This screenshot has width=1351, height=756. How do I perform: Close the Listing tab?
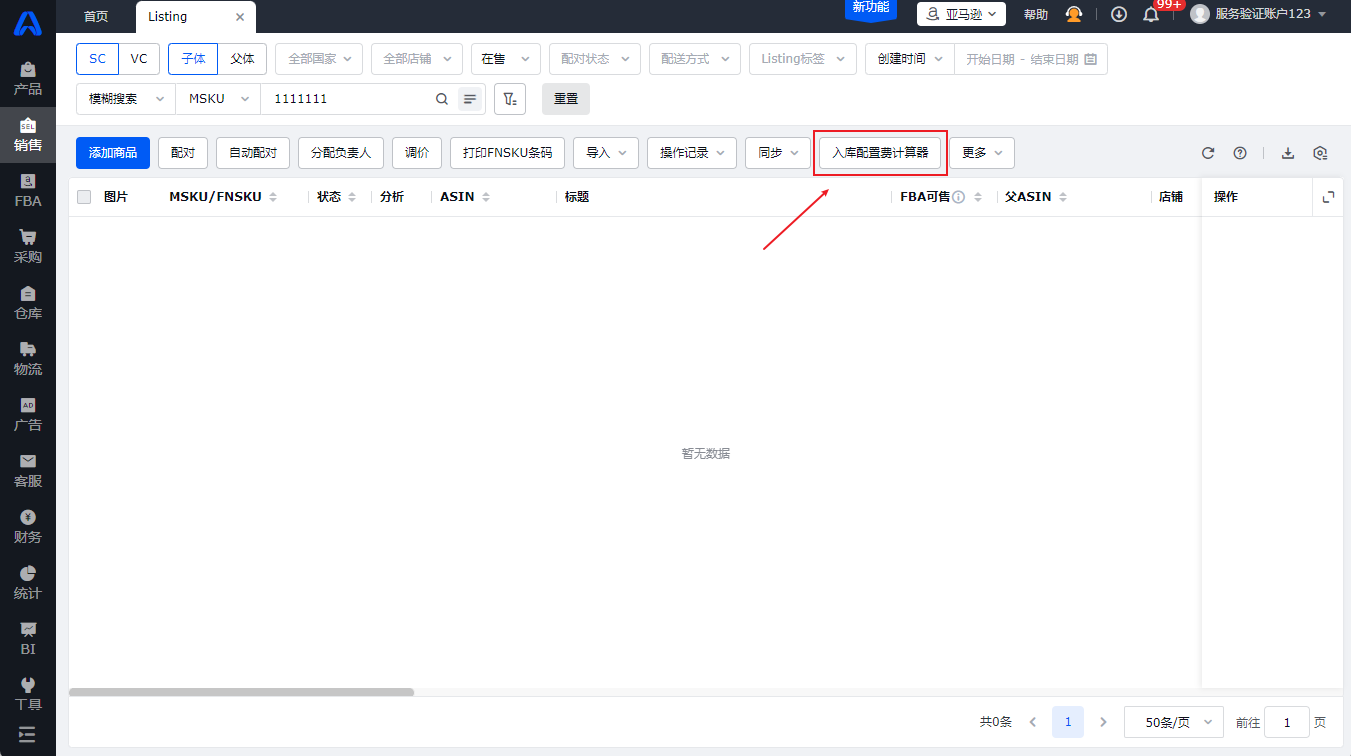(240, 17)
